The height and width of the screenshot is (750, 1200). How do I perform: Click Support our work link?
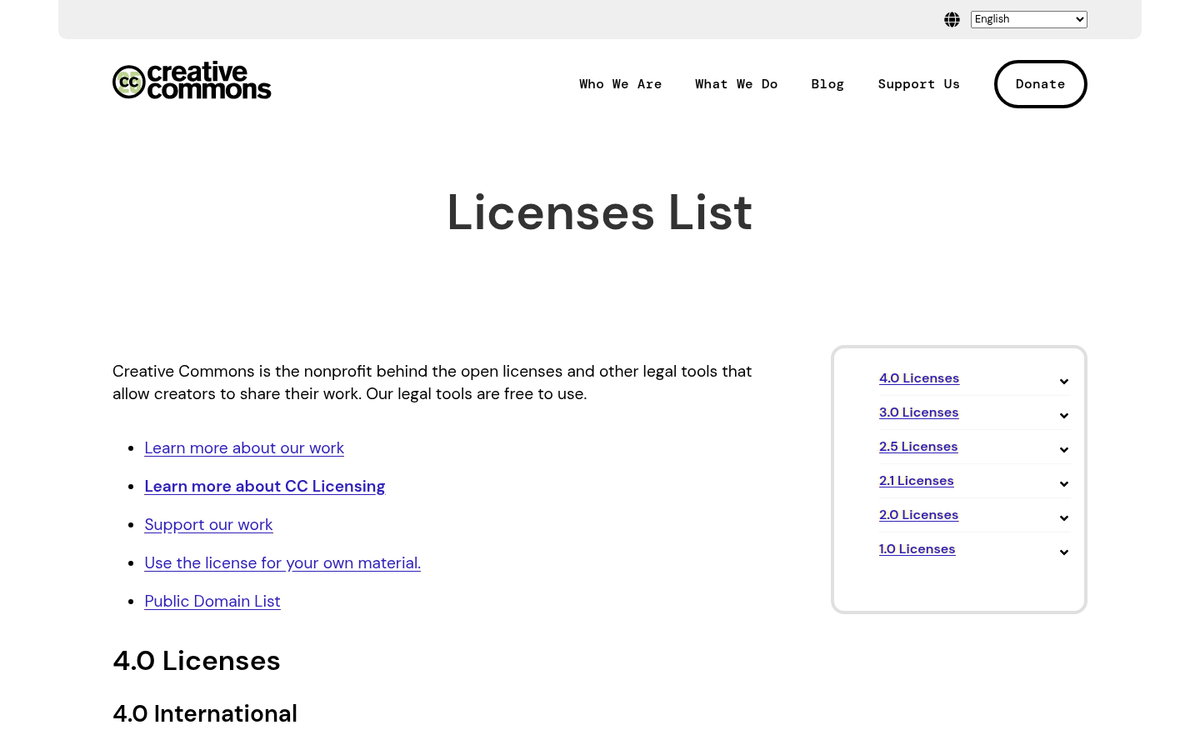(208, 524)
